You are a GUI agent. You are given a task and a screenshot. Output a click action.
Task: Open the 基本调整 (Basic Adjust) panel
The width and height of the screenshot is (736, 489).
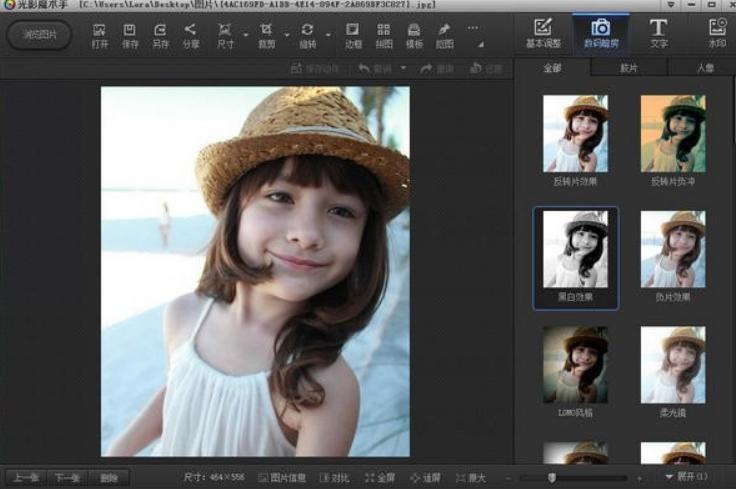[544, 33]
